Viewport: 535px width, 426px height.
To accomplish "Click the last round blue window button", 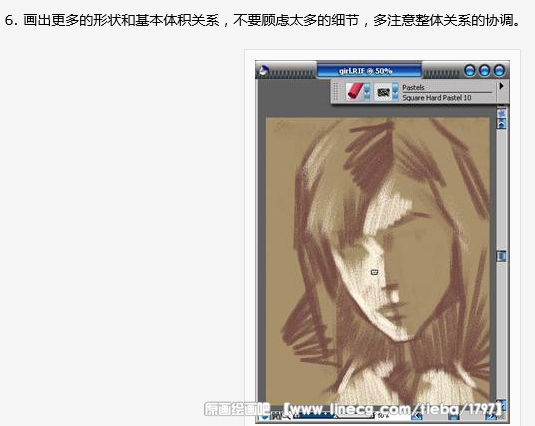I will (499, 71).
